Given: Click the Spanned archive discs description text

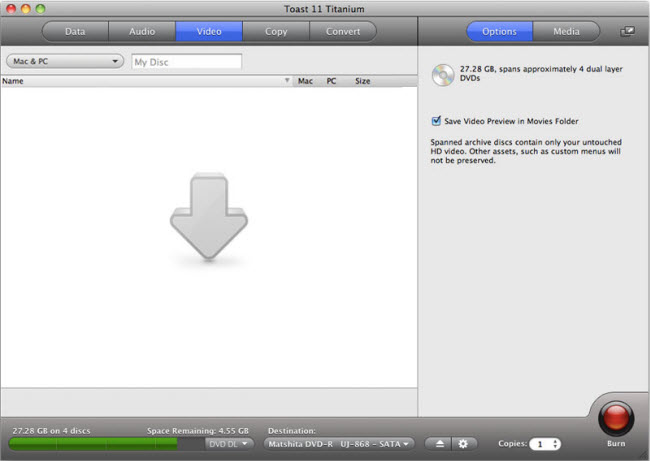Looking at the screenshot, I should tap(526, 151).
